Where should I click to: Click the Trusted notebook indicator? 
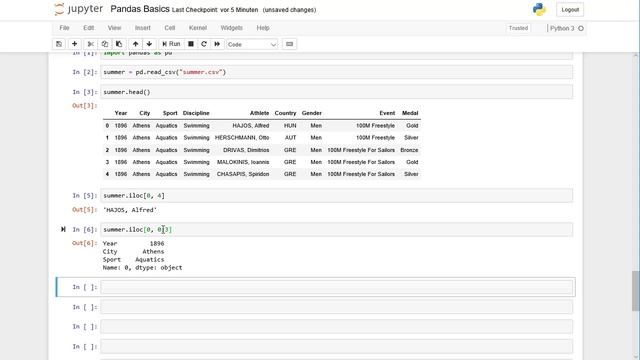[518, 28]
